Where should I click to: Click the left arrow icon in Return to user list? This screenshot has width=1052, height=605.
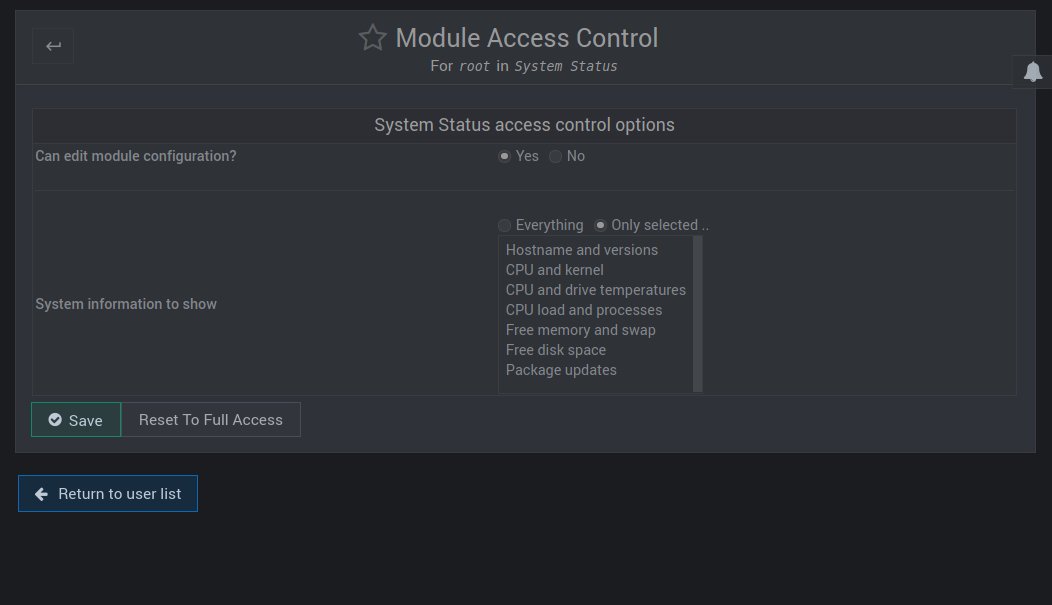click(40, 493)
